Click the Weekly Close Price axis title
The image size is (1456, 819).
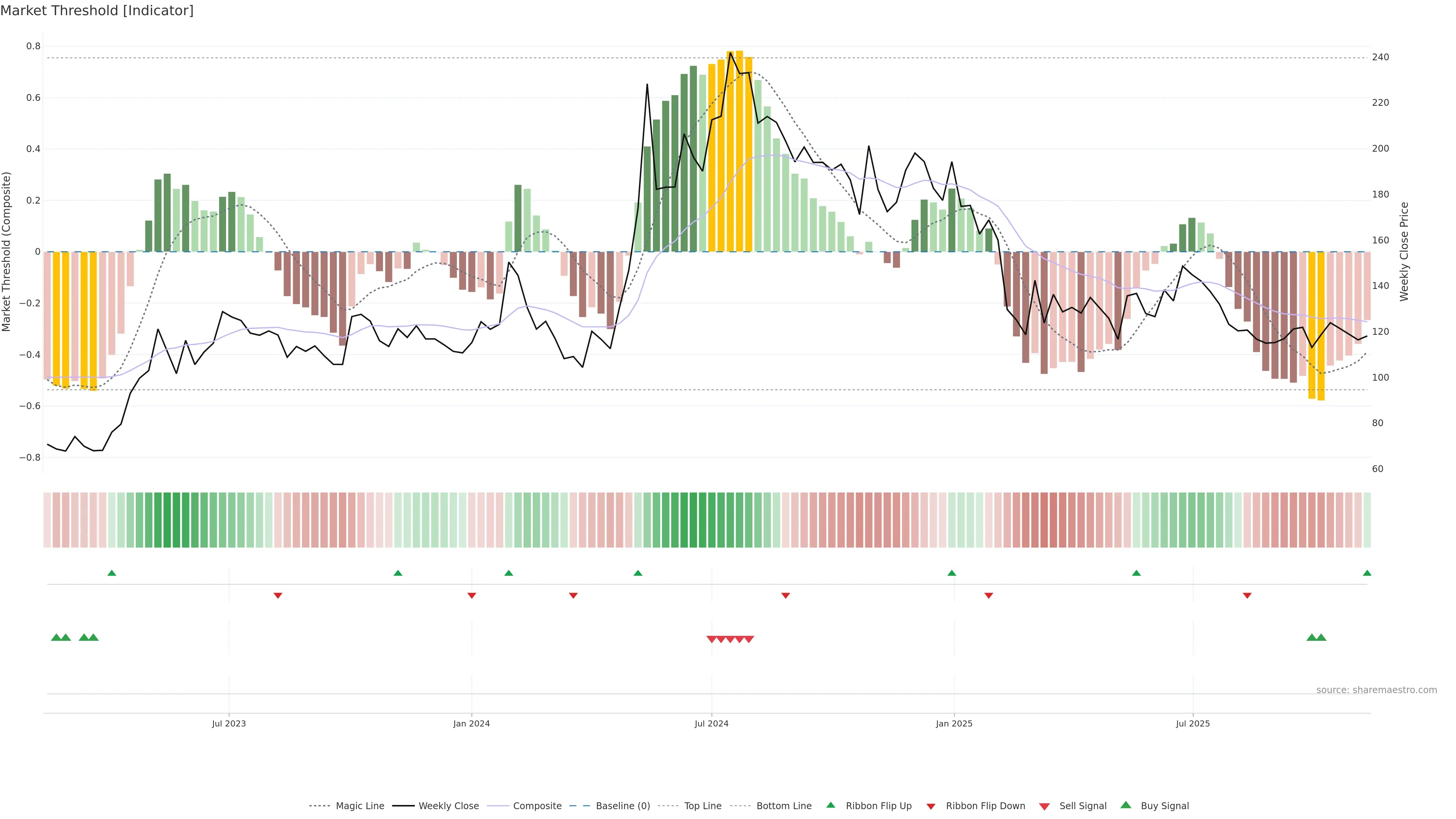pyautogui.click(x=1404, y=251)
